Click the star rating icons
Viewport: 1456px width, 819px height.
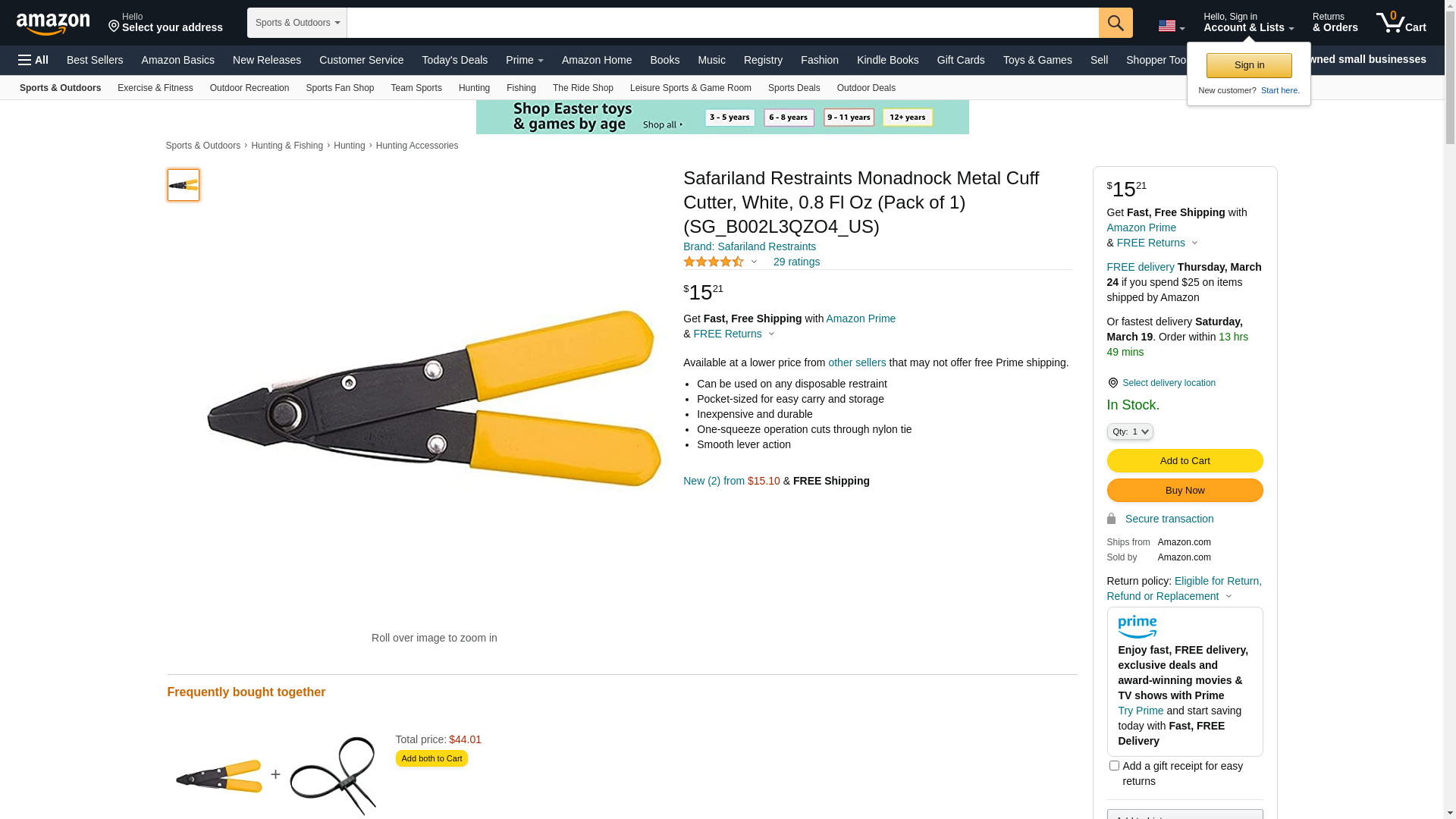coord(714,262)
